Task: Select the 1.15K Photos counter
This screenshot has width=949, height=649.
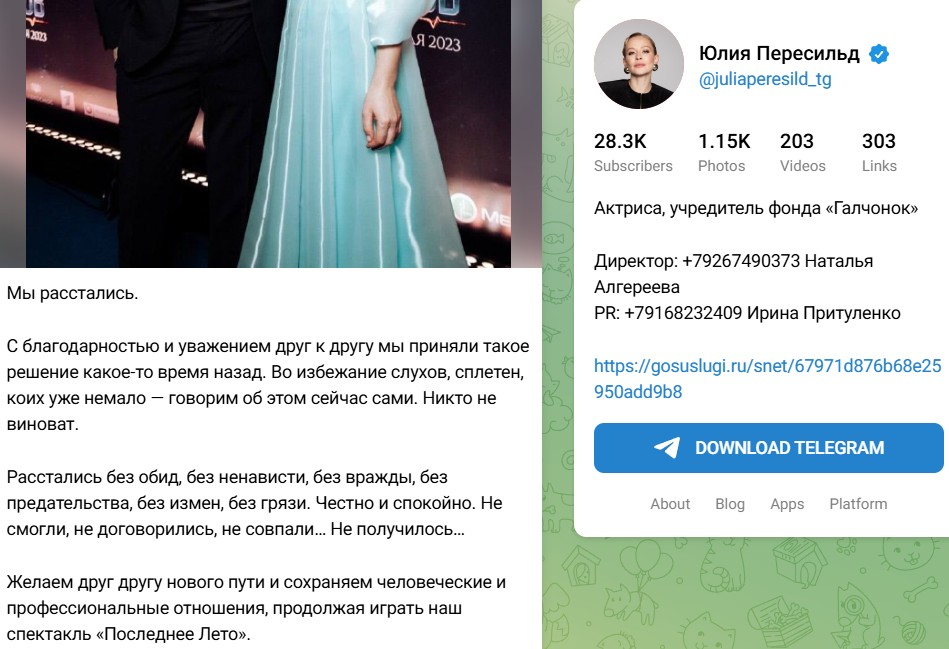Action: click(x=724, y=153)
